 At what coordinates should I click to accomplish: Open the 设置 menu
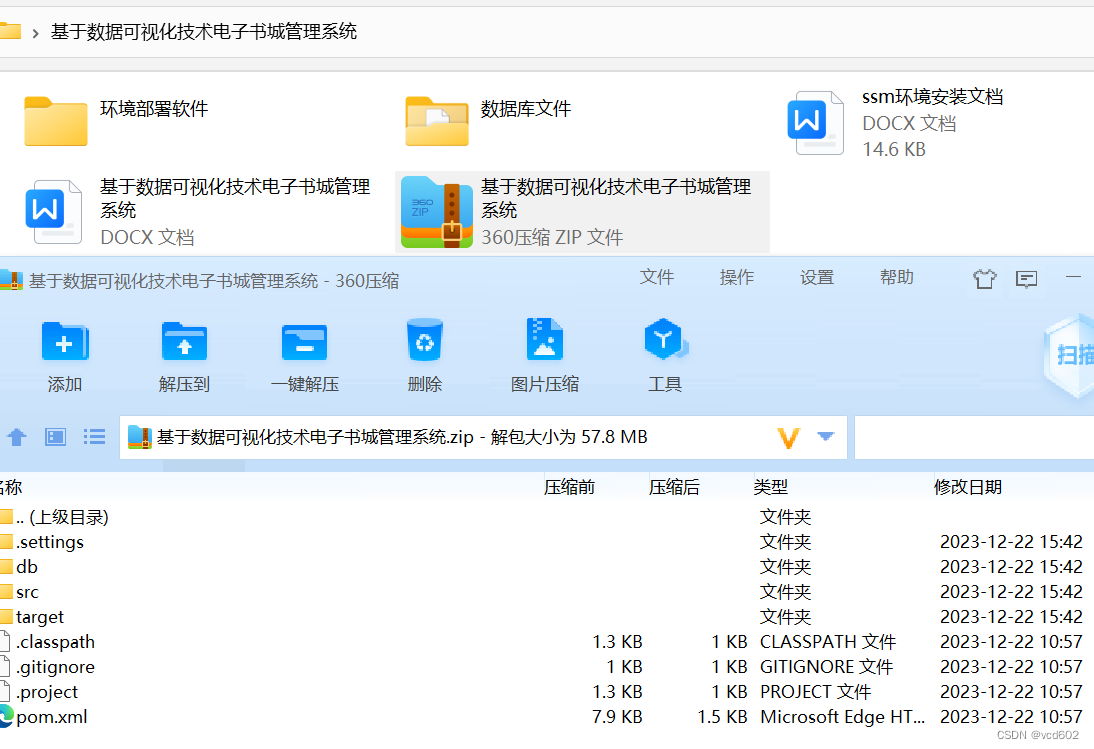816,277
